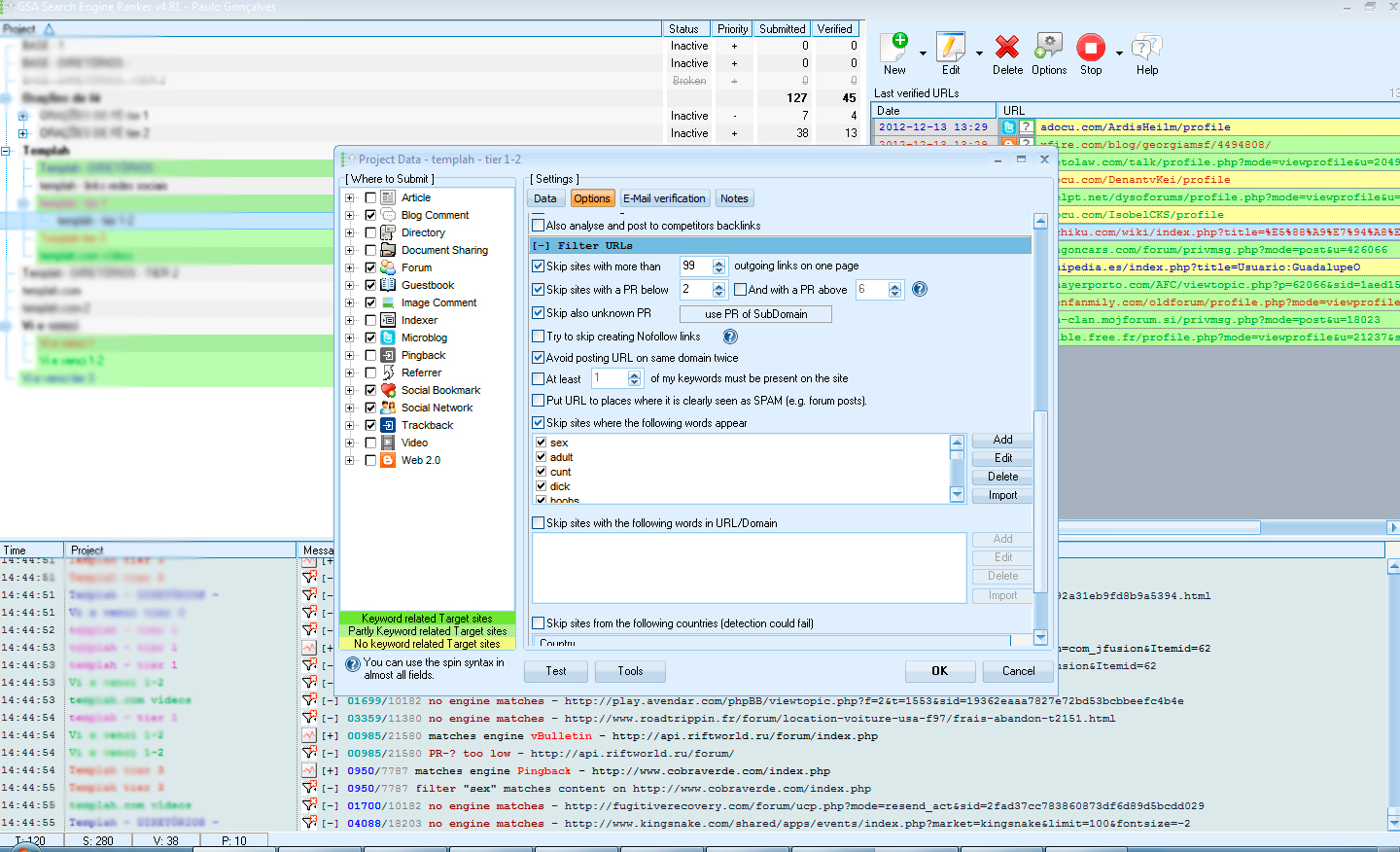The height and width of the screenshot is (852, 1400).
Task: Open the Notes tab
Action: point(734,198)
